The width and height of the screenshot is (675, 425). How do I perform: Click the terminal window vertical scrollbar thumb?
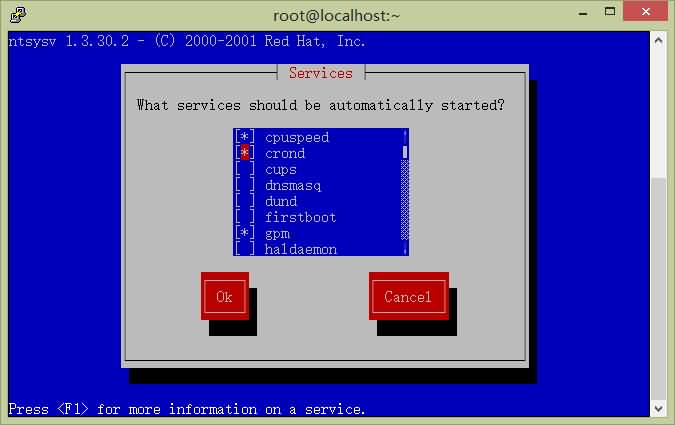(x=658, y=289)
